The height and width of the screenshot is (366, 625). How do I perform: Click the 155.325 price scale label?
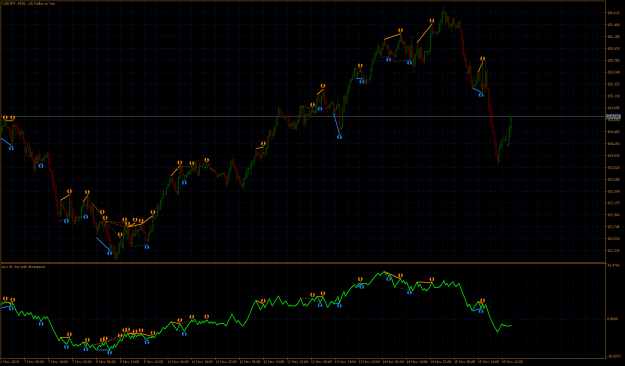pyautogui.click(x=613, y=84)
